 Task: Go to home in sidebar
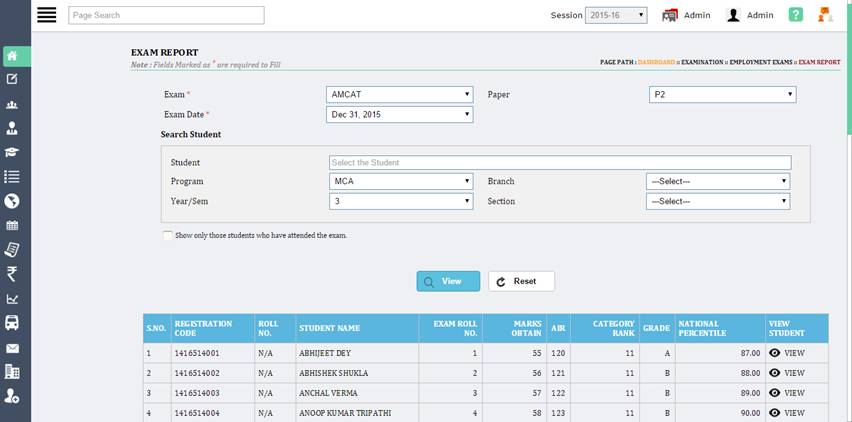tap(12, 55)
